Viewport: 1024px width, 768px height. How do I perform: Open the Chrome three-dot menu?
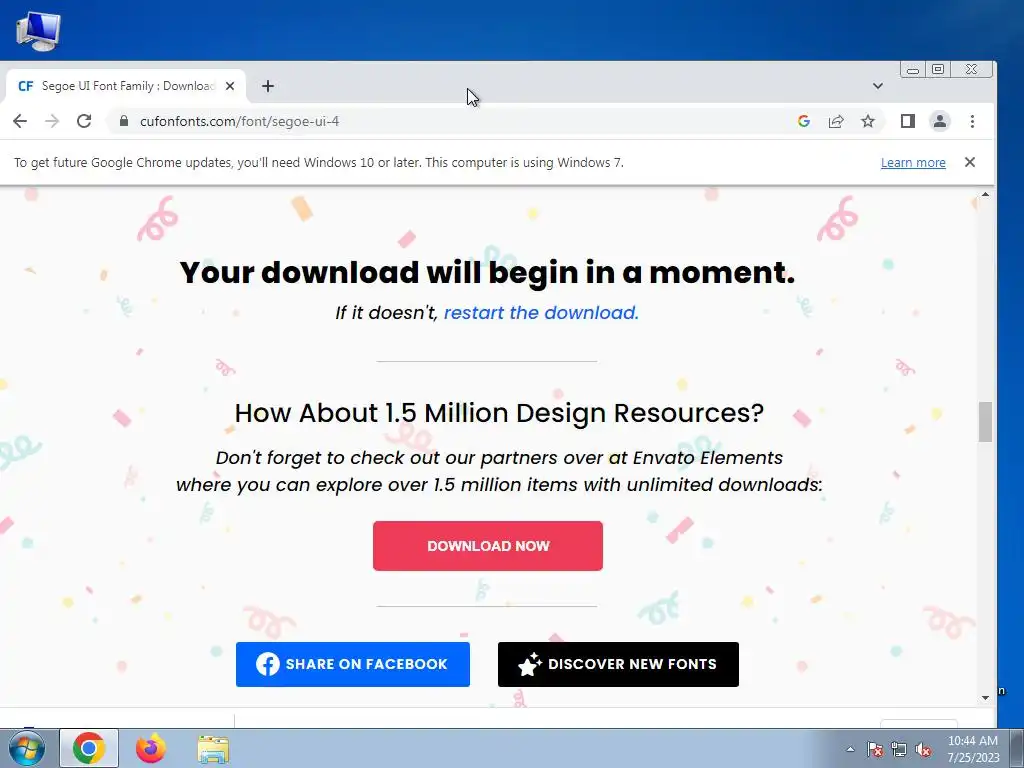tap(972, 121)
